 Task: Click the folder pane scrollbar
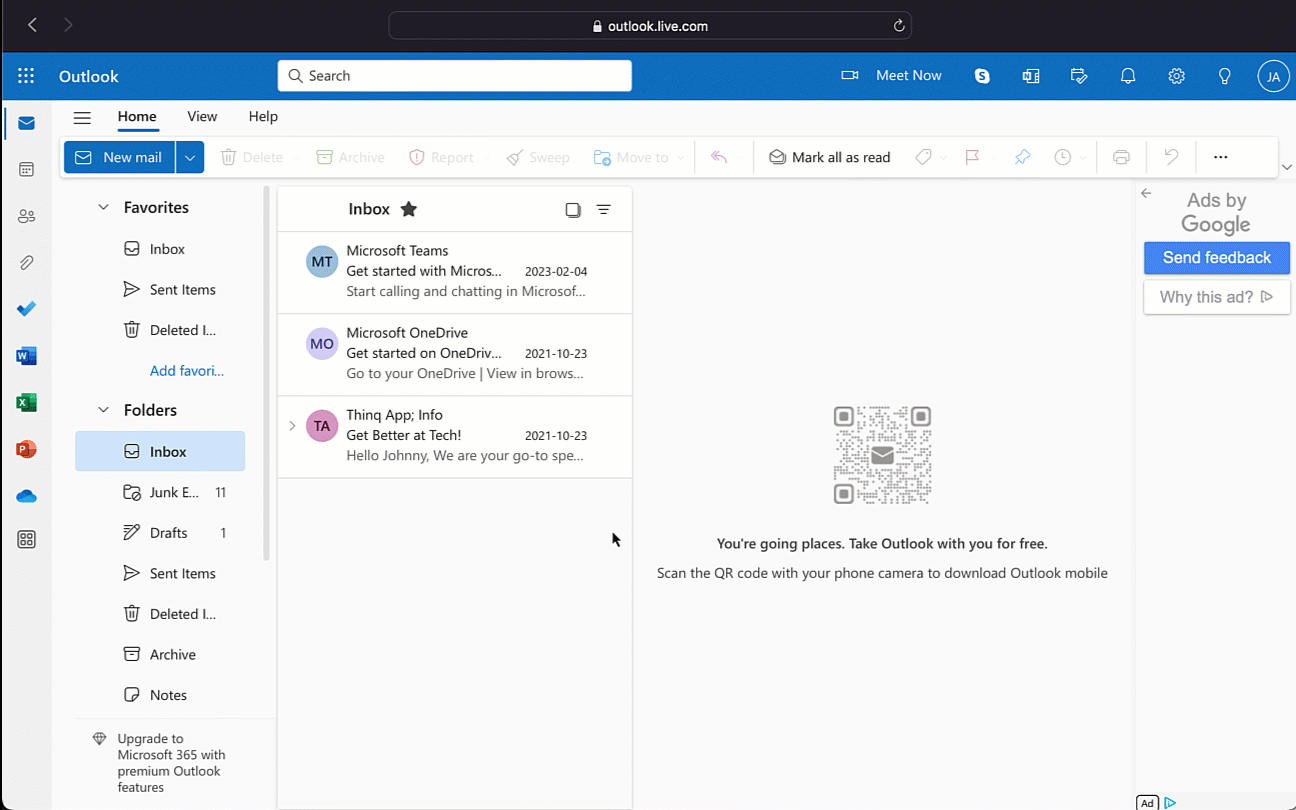tap(267, 373)
